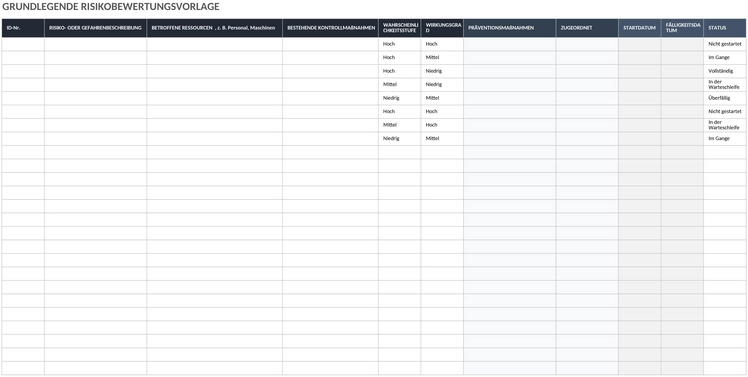Click the Startdatum column header
The image size is (748, 377).
[x=640, y=28]
